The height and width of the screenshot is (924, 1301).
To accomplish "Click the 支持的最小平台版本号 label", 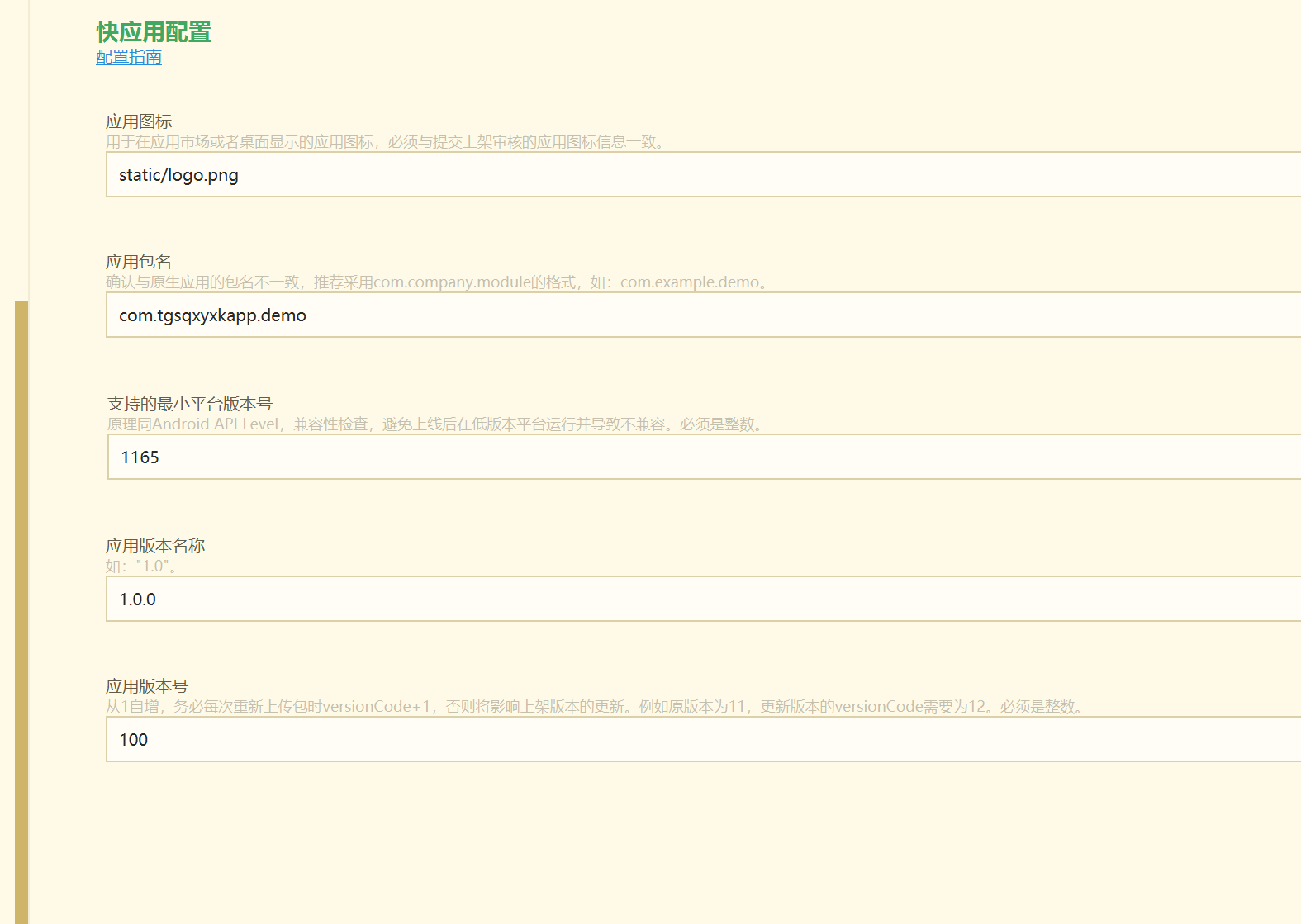I will click(x=190, y=404).
